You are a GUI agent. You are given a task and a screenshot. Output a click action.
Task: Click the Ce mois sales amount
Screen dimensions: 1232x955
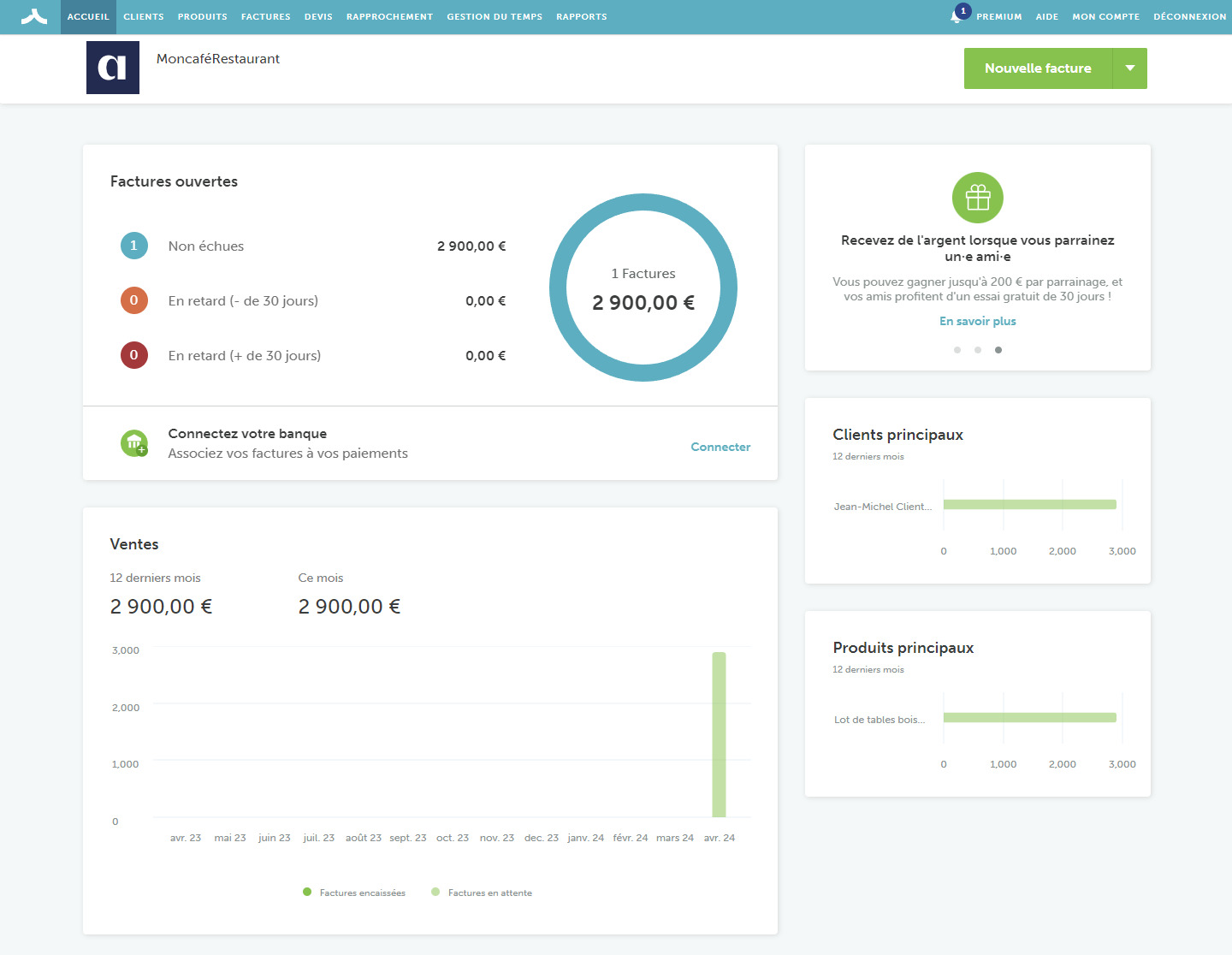coord(349,607)
